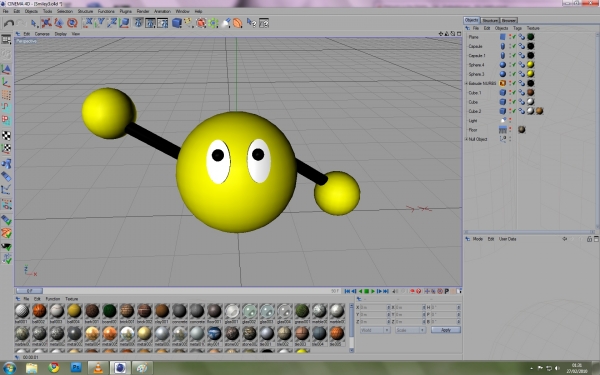This screenshot has width=600, height=375.
Task: Open material manager Function menu
Action: (x=53, y=299)
